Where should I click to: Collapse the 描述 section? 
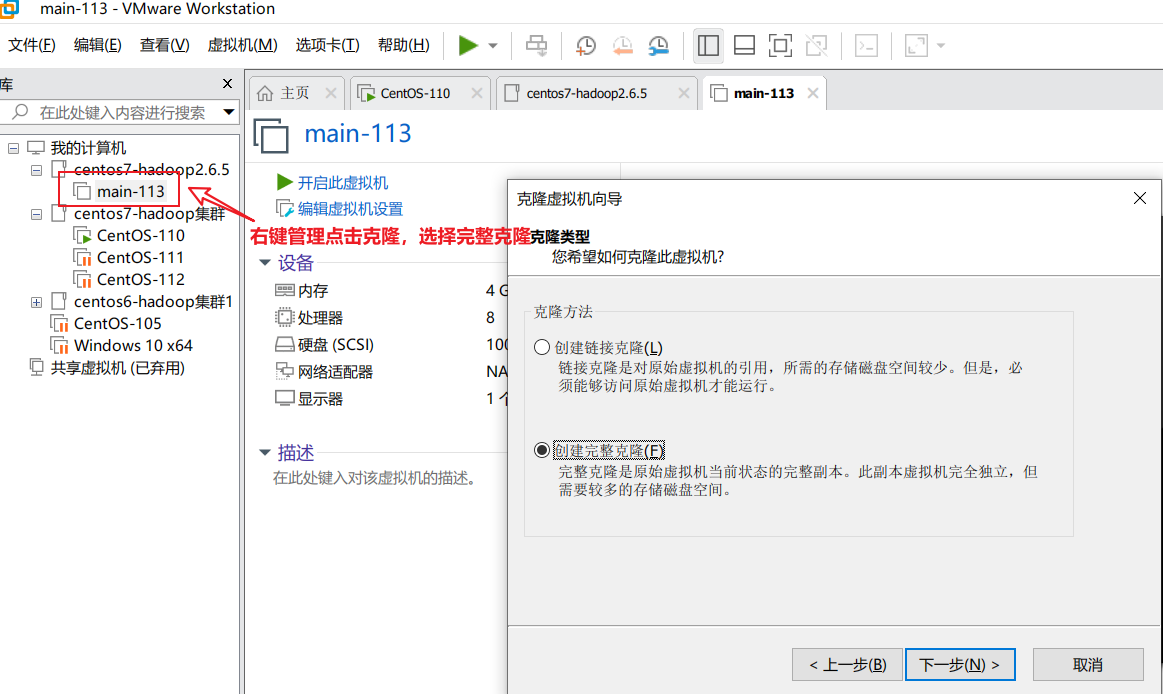coord(265,452)
